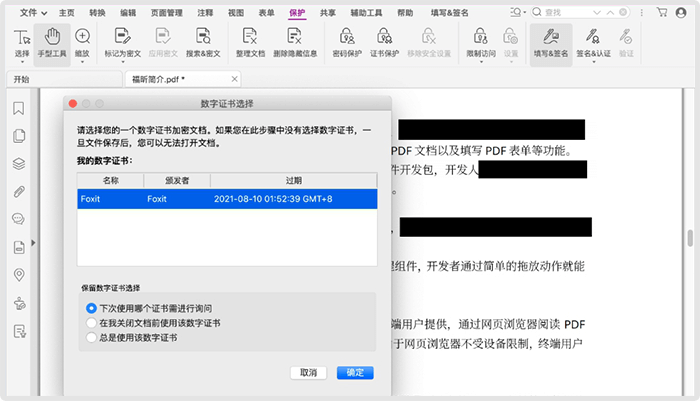Close the 福昕简介.pdf tab
Viewport: 700px width, 401px height.
[x=234, y=79]
